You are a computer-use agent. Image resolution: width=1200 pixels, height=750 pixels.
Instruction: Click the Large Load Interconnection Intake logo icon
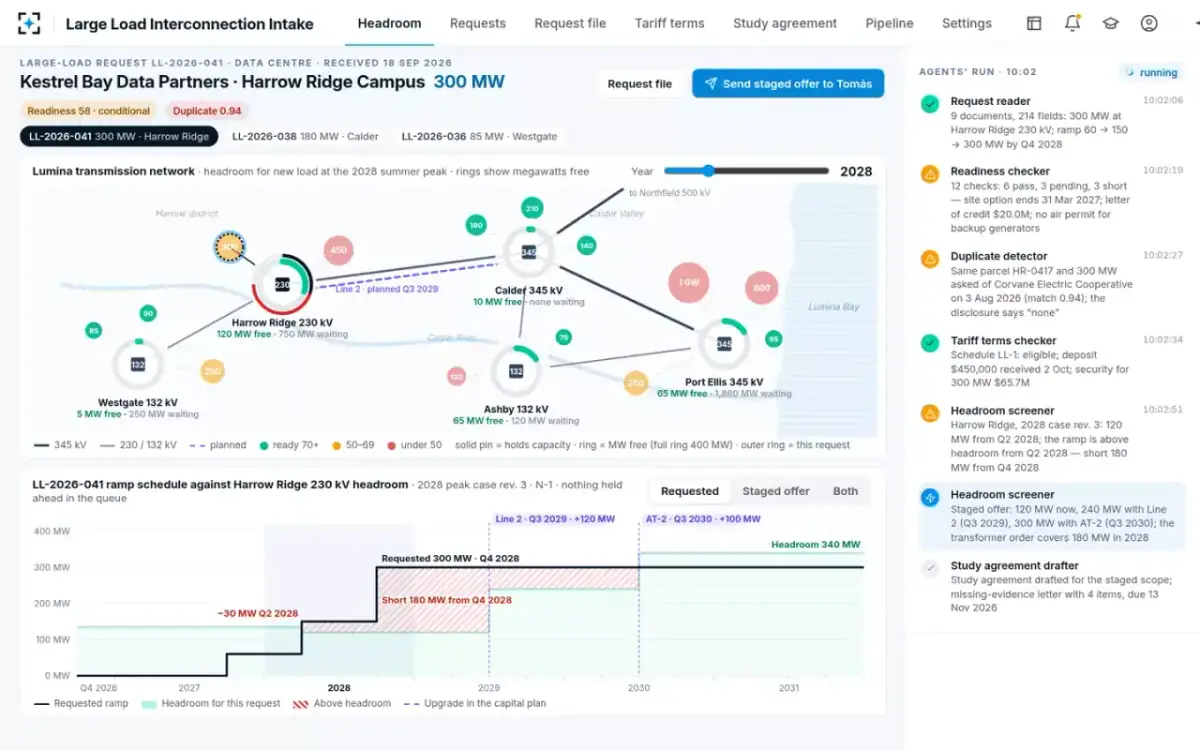30,23
